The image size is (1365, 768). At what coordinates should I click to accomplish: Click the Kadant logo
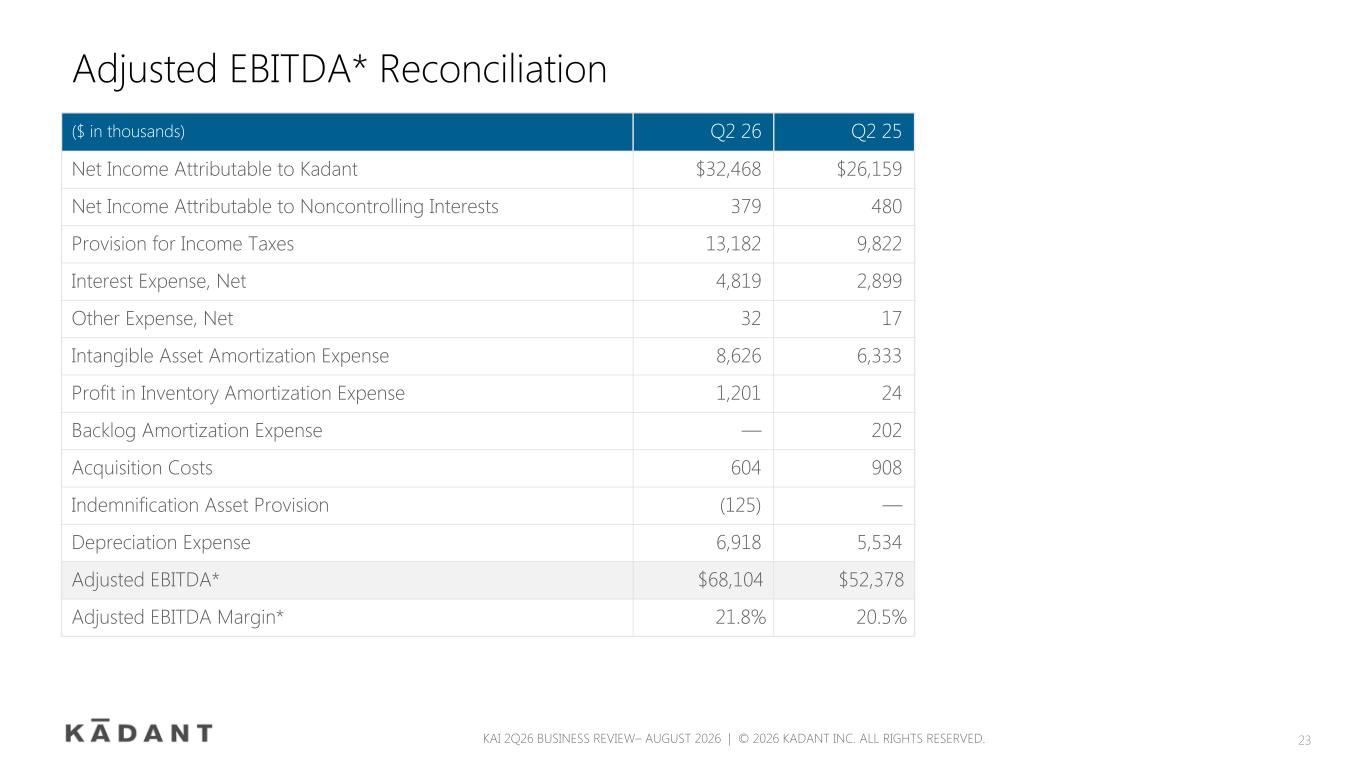tap(139, 731)
